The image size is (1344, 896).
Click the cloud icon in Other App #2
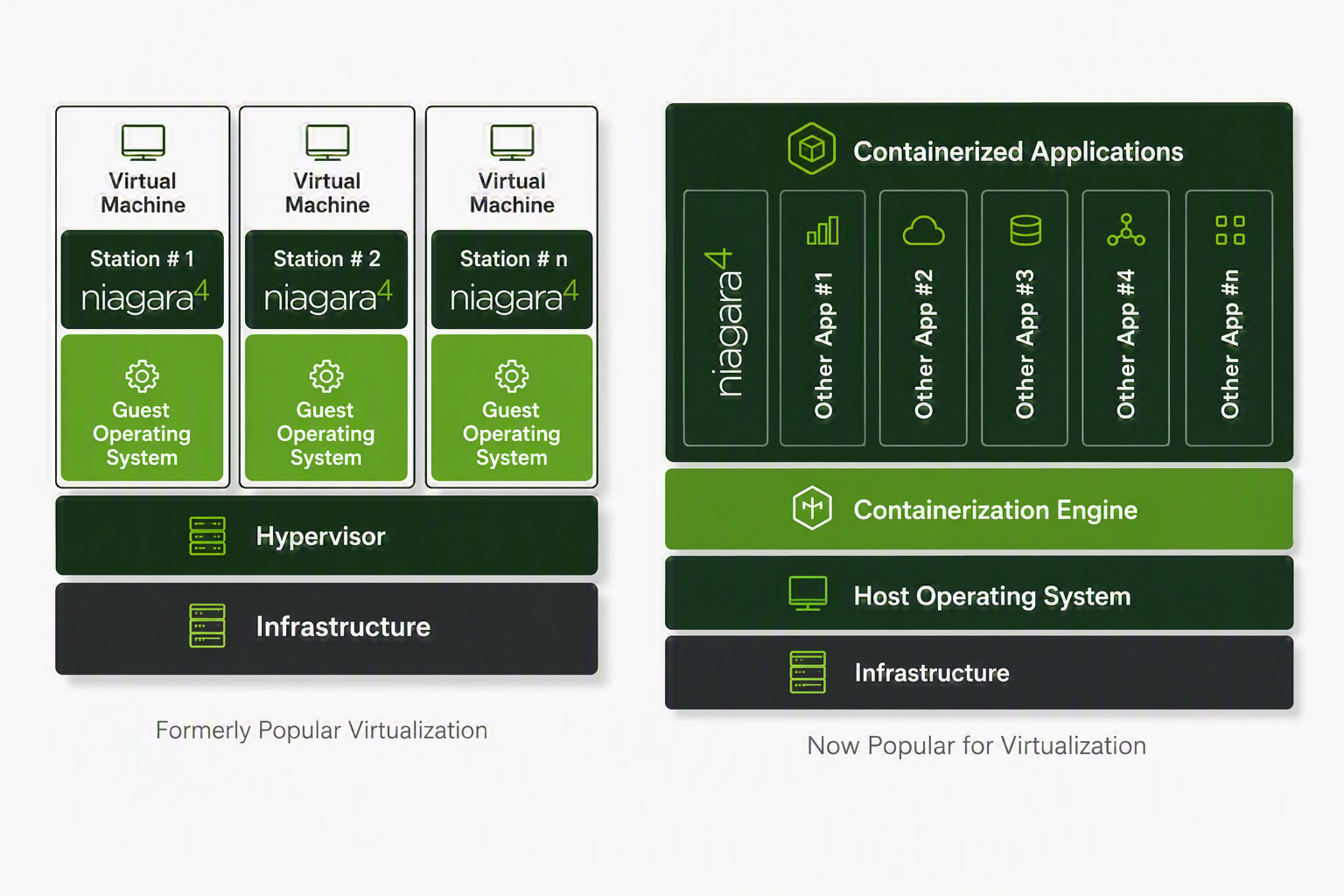tap(923, 230)
